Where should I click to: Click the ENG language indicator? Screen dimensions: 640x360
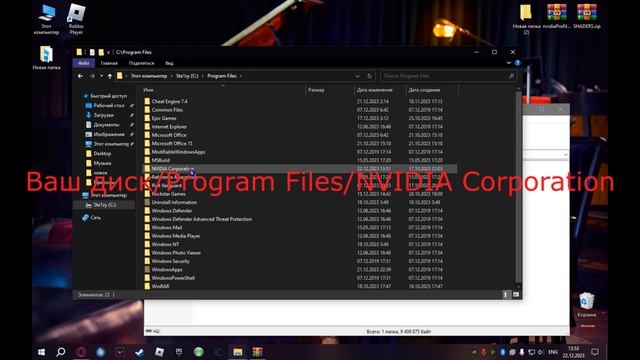click(x=553, y=352)
